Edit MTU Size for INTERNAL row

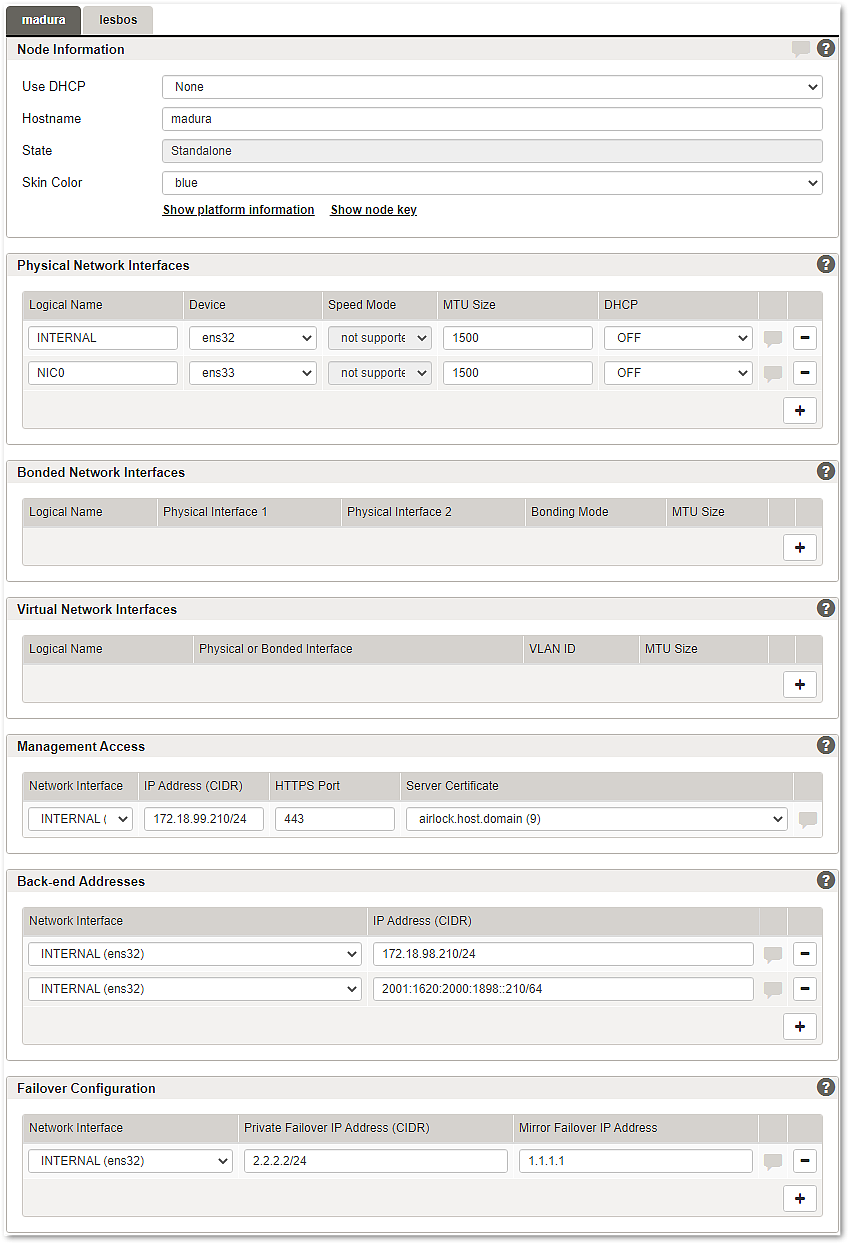point(518,338)
